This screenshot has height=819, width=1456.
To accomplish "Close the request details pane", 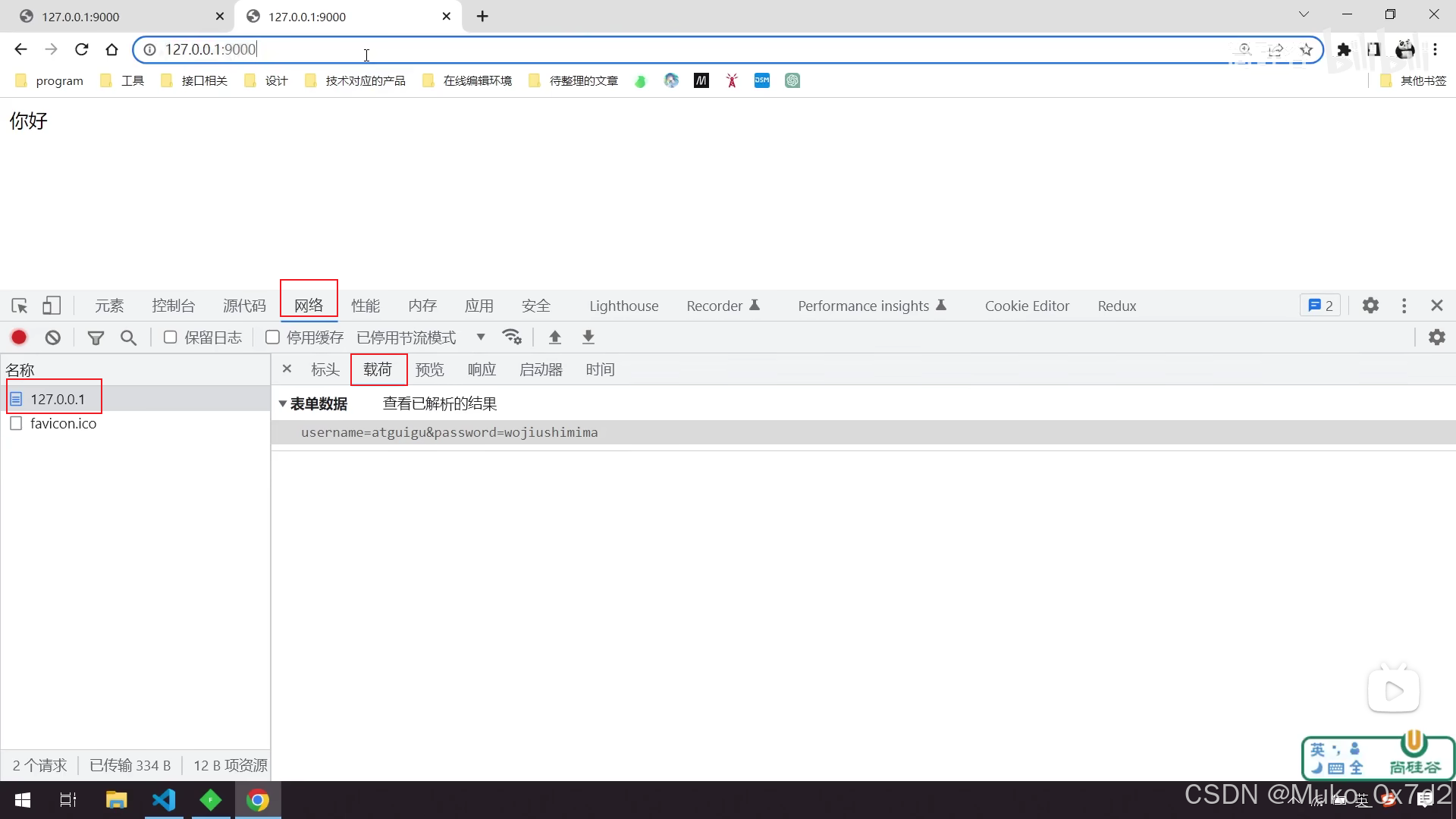I will point(287,369).
